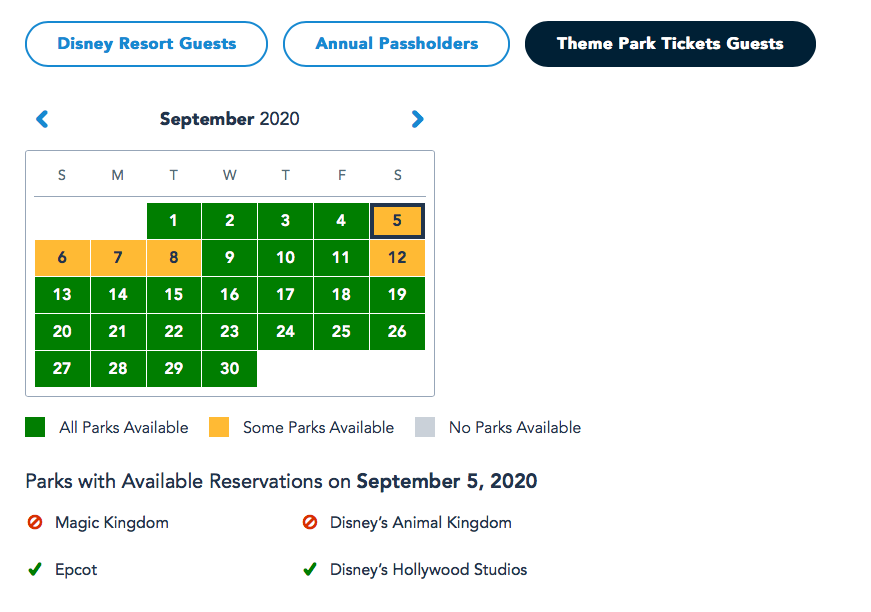871x612 pixels.
Task: Select the Disney Resort Guests tab
Action: pyautogui.click(x=146, y=44)
